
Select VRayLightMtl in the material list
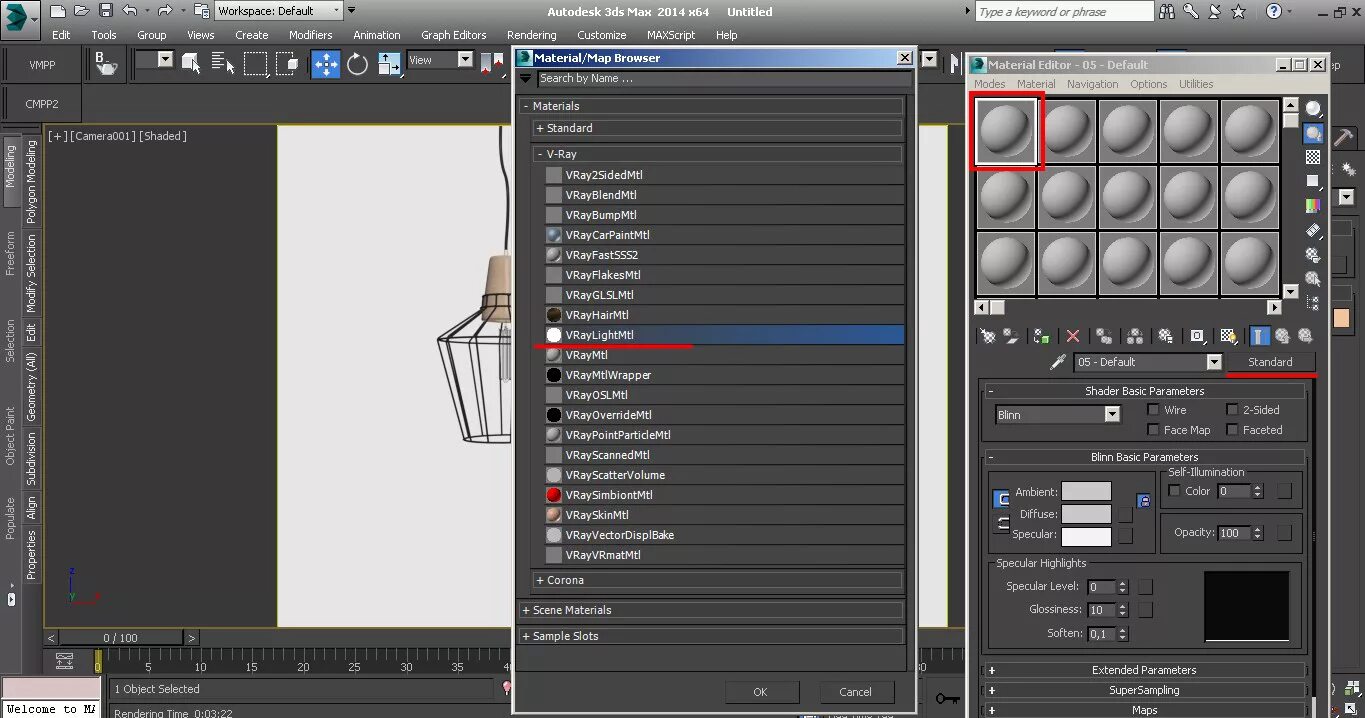(x=723, y=335)
